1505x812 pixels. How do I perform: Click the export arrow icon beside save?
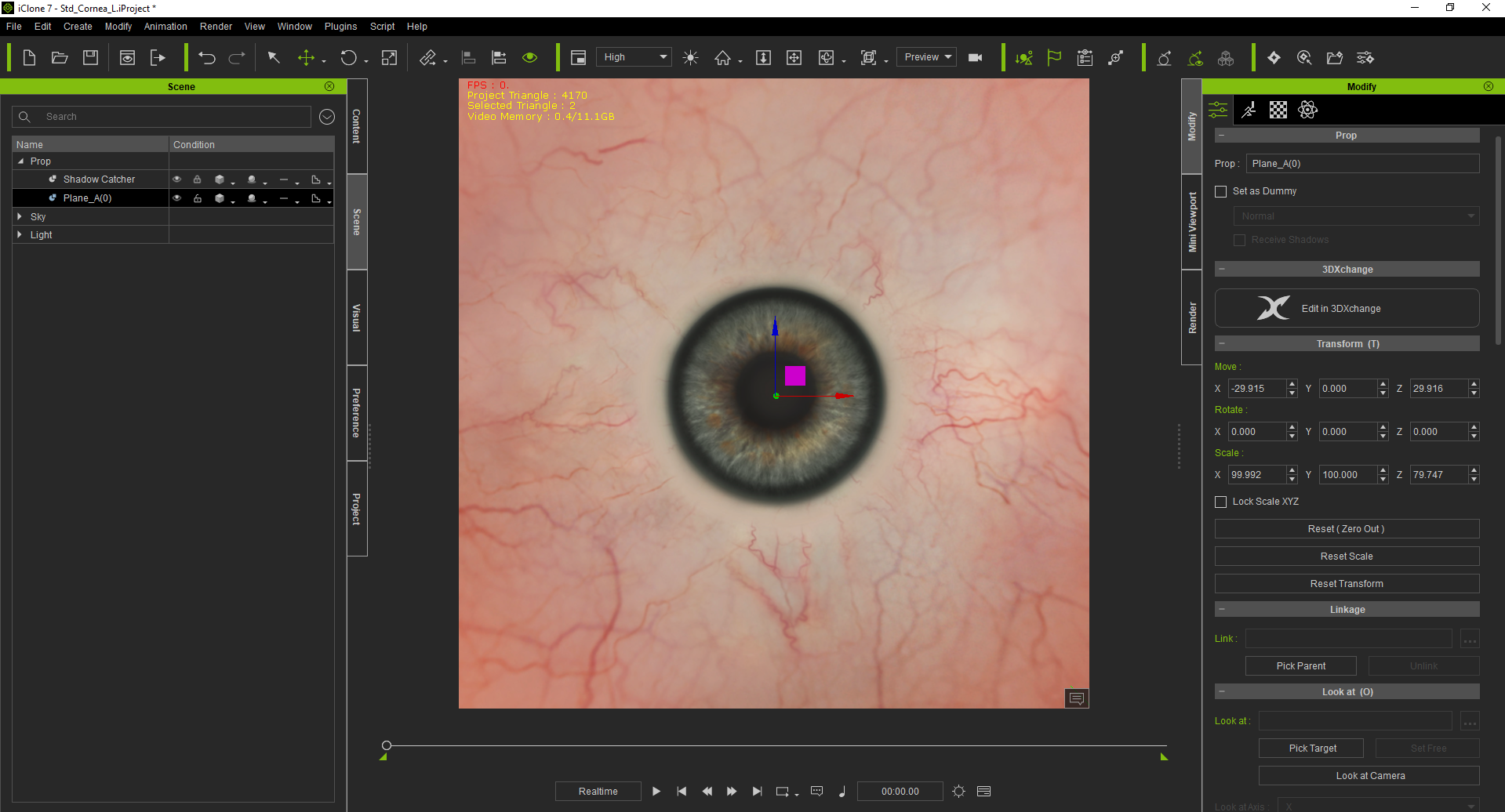coord(158,57)
